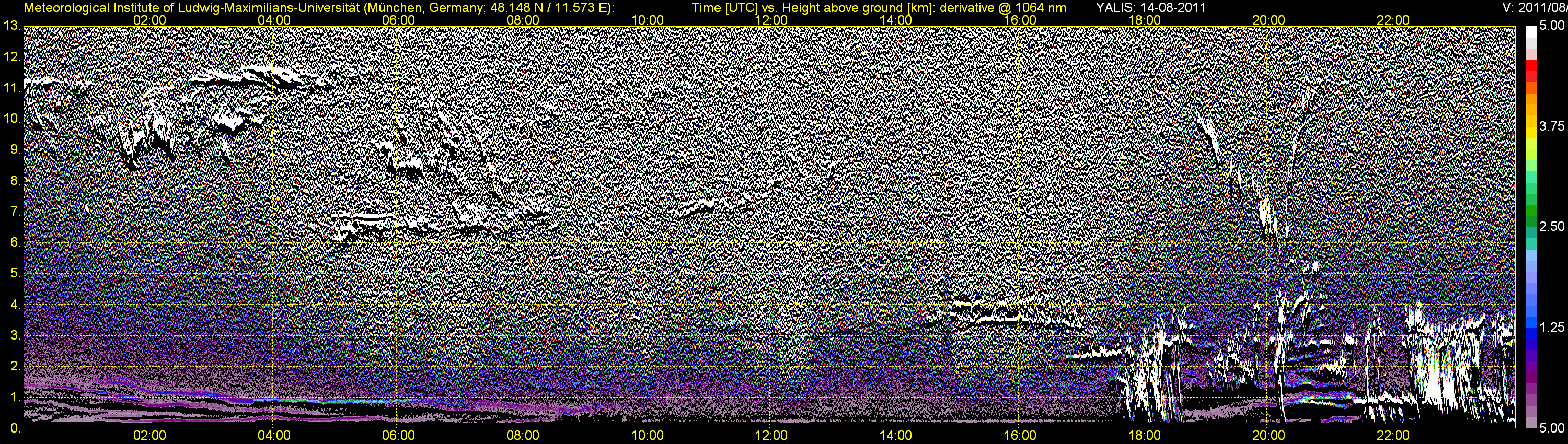
Task: Select the 22:00 marker on top axis
Action: click(x=1393, y=20)
